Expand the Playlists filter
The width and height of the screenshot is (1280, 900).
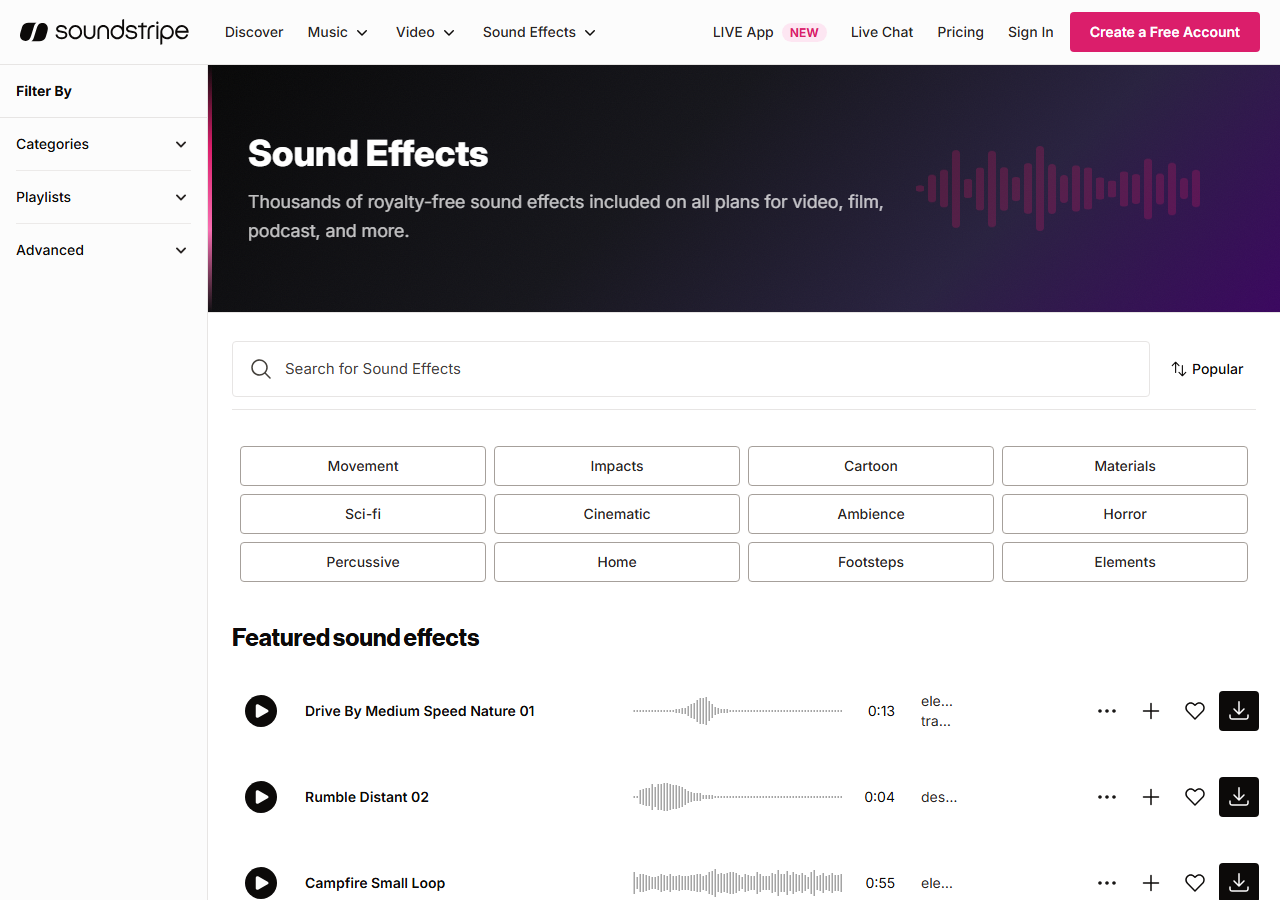[x=103, y=197]
